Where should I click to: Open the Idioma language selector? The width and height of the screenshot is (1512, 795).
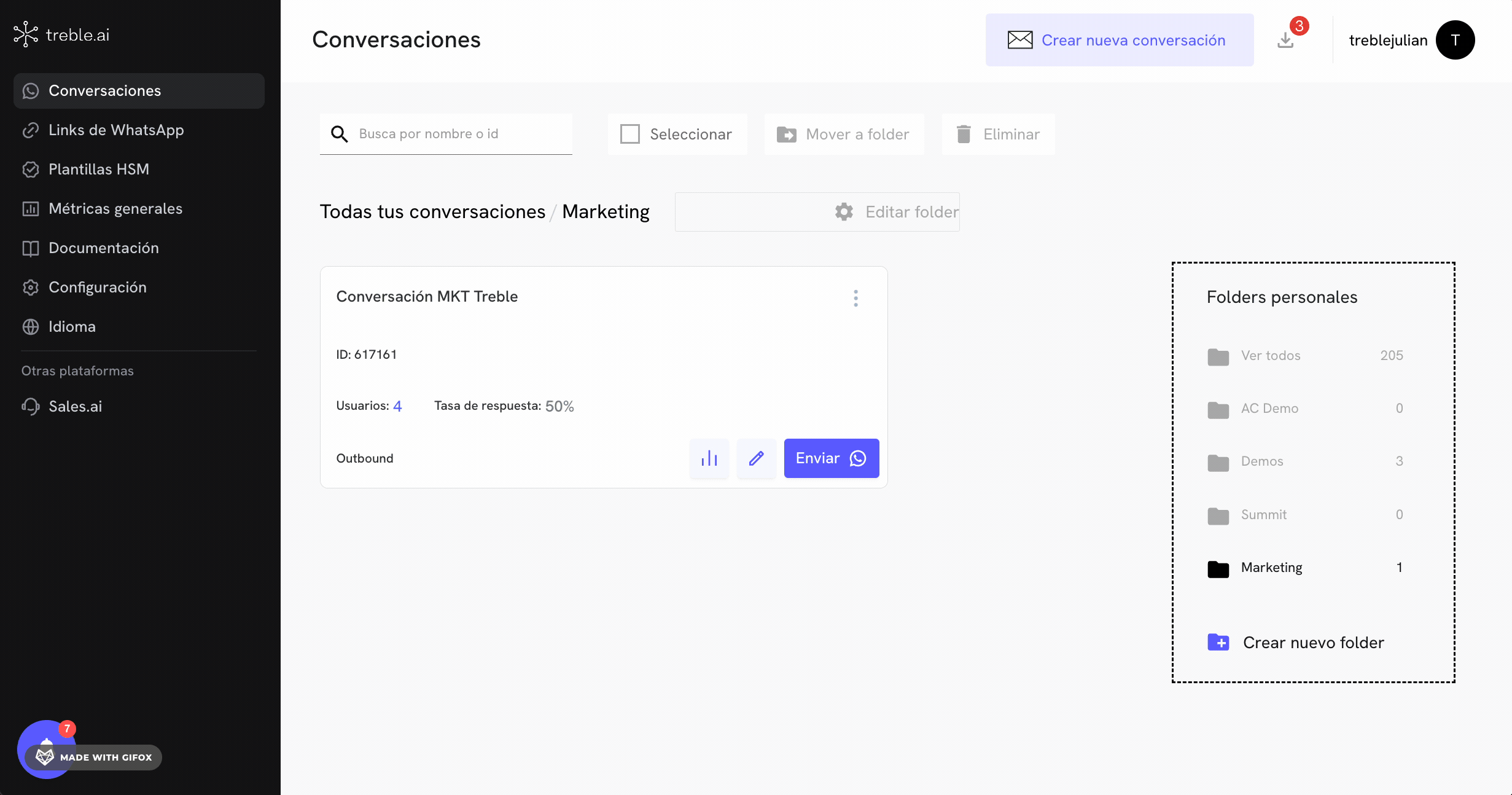click(72, 327)
